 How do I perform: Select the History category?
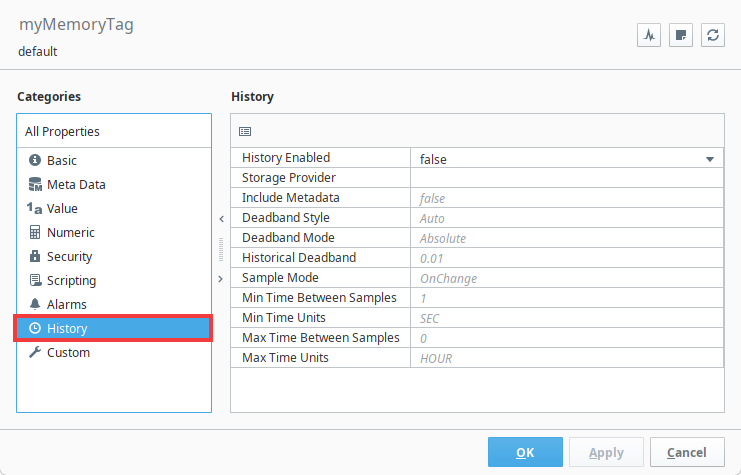(114, 328)
